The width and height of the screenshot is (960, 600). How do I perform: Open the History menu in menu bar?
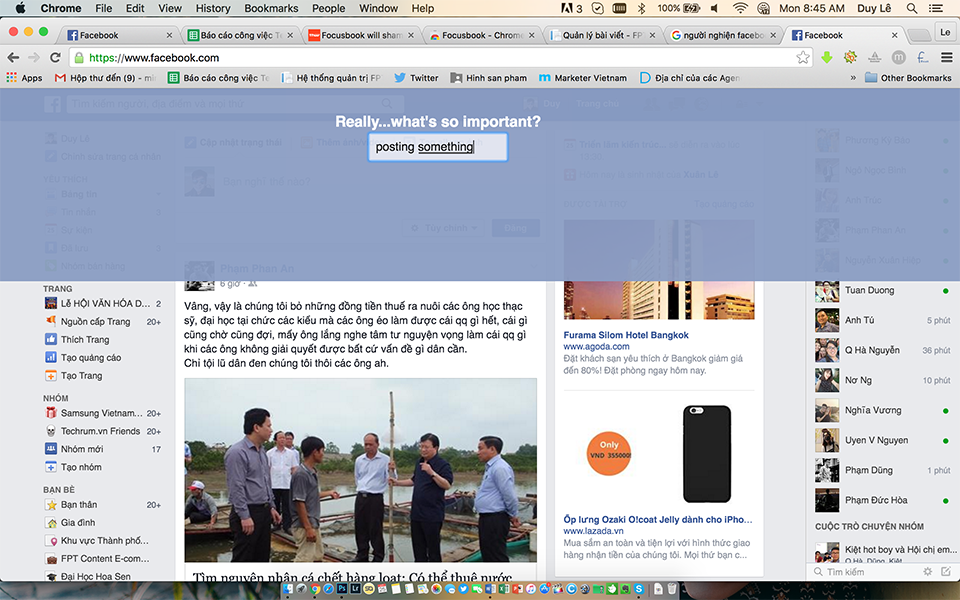(212, 8)
